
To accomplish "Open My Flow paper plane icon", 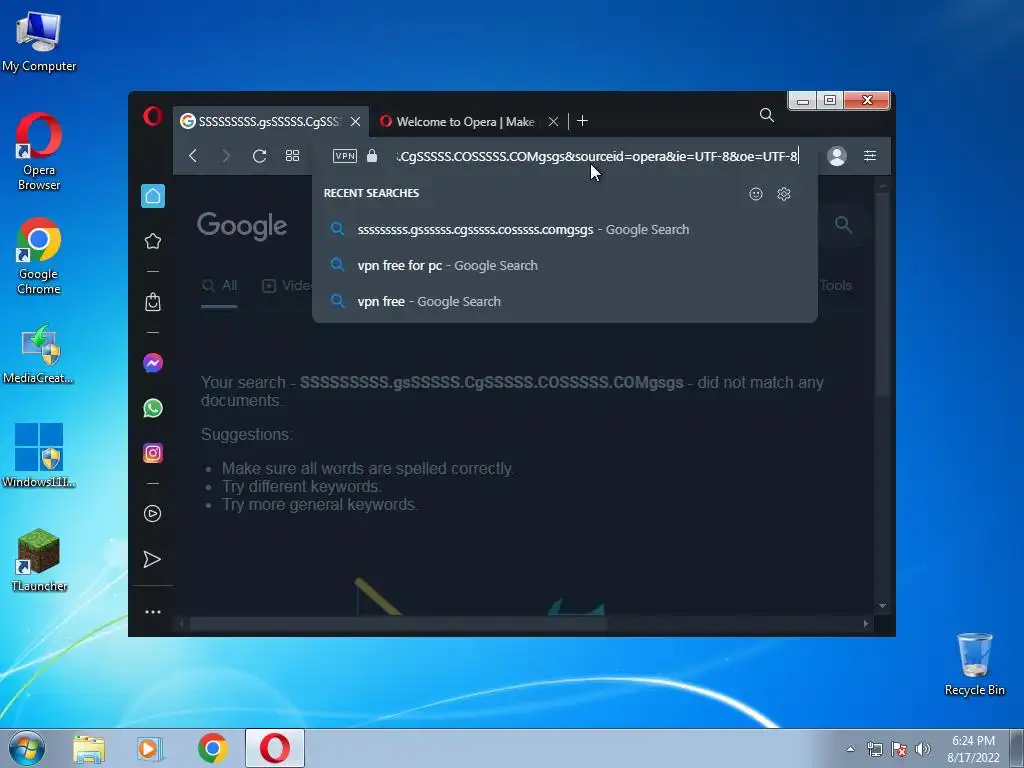I will [152, 560].
